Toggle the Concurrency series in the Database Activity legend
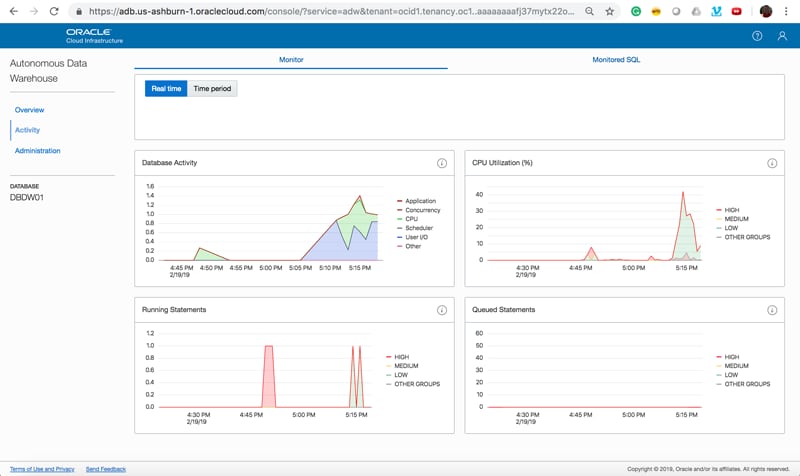Screen dimensions: 800x476 click(x=418, y=210)
